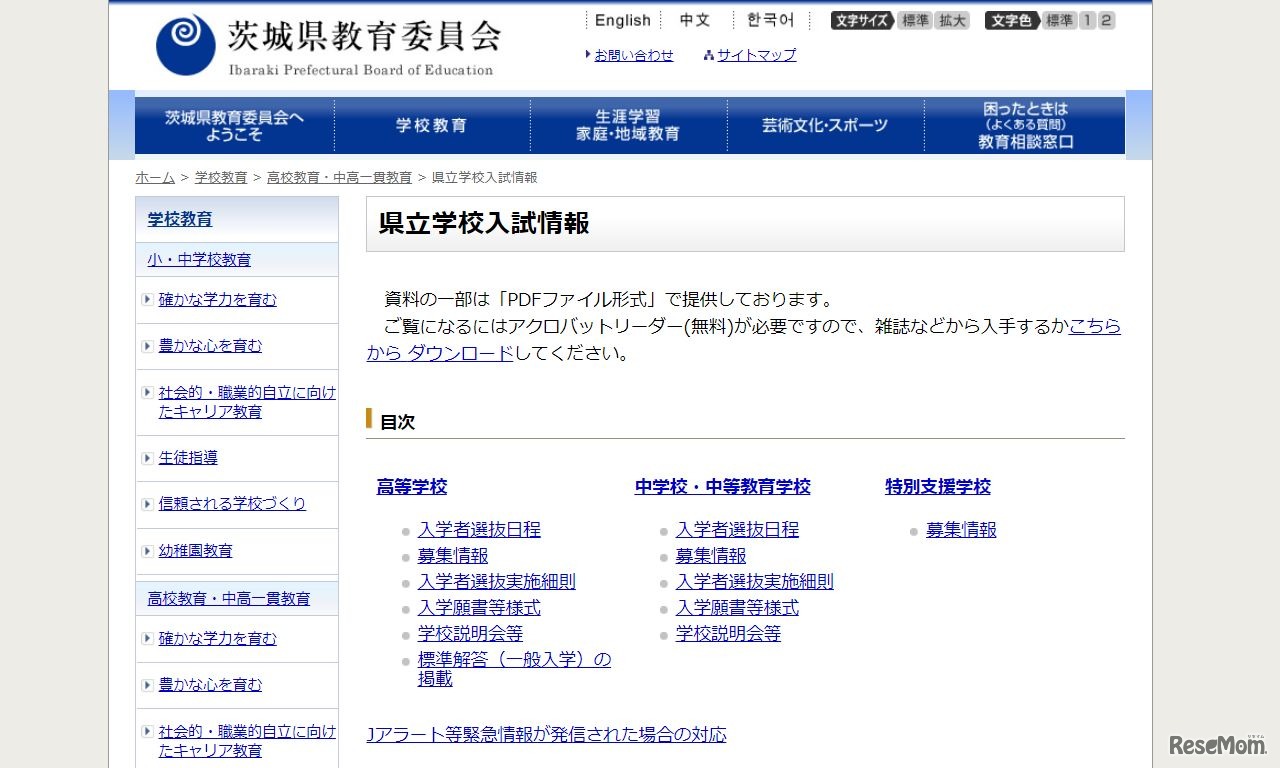1280x768 pixels.
Task: Expand 生徒指導 in the sidebar
Action: [191, 458]
